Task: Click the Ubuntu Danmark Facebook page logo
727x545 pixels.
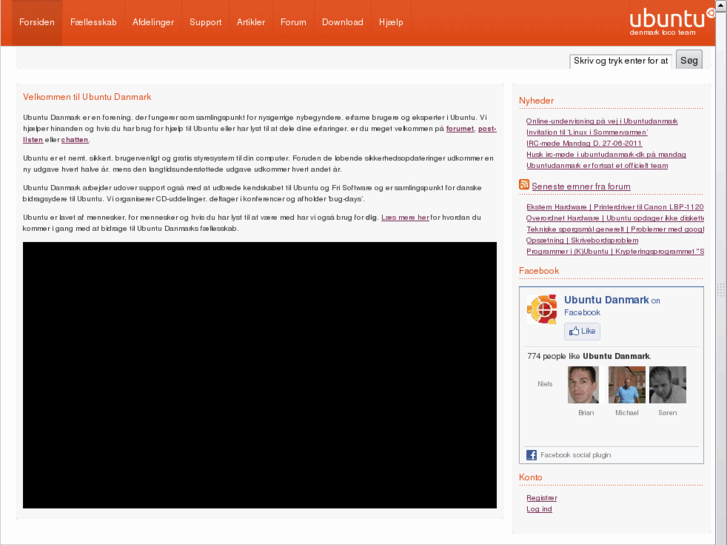Action: pyautogui.click(x=542, y=308)
